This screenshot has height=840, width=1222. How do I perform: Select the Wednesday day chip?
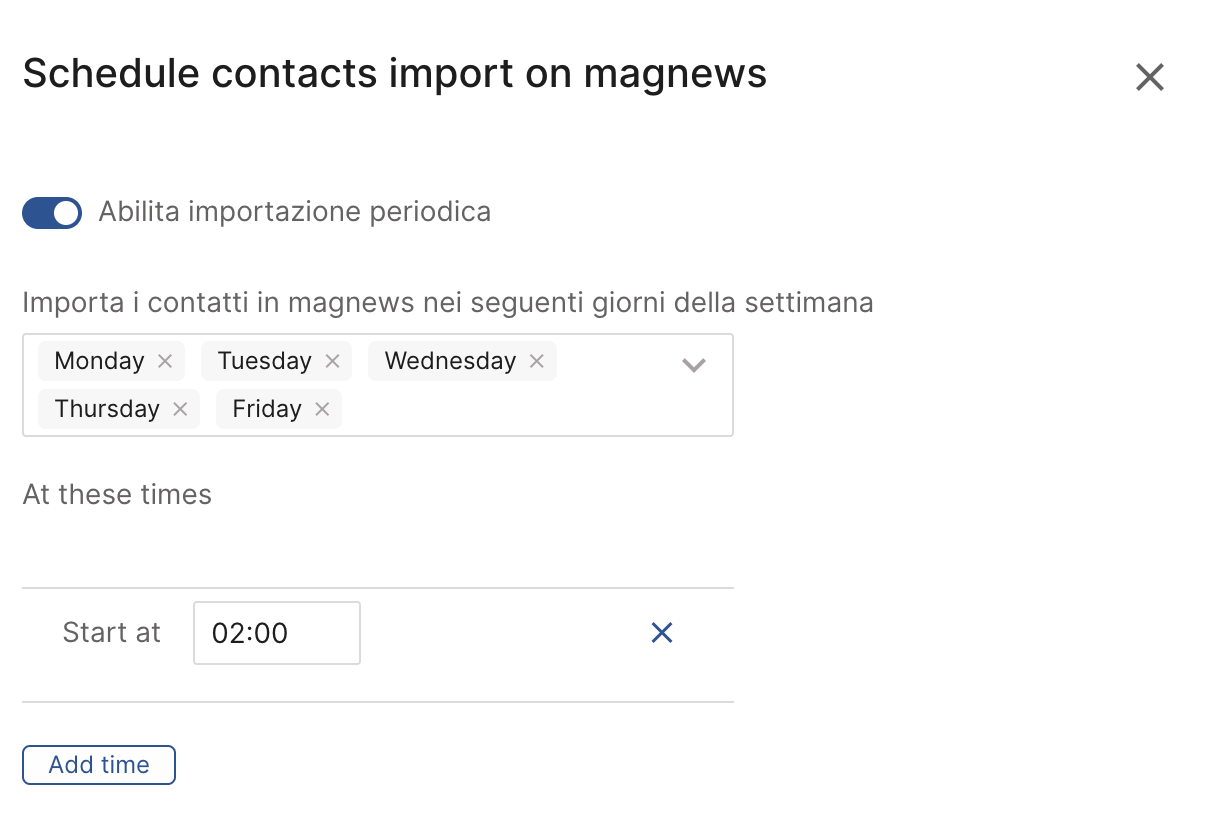pyautogui.click(x=450, y=361)
